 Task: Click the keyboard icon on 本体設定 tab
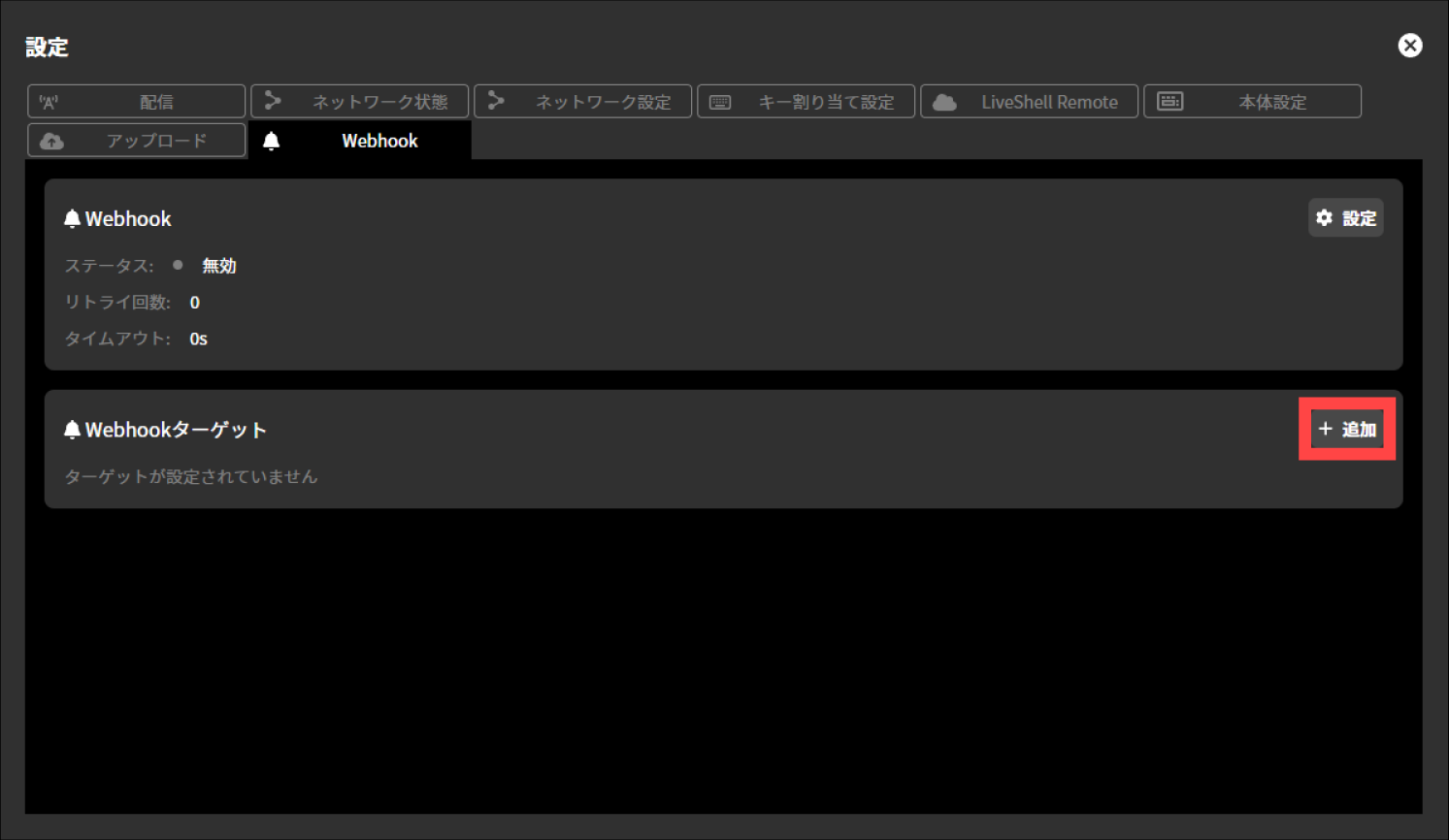1169,101
